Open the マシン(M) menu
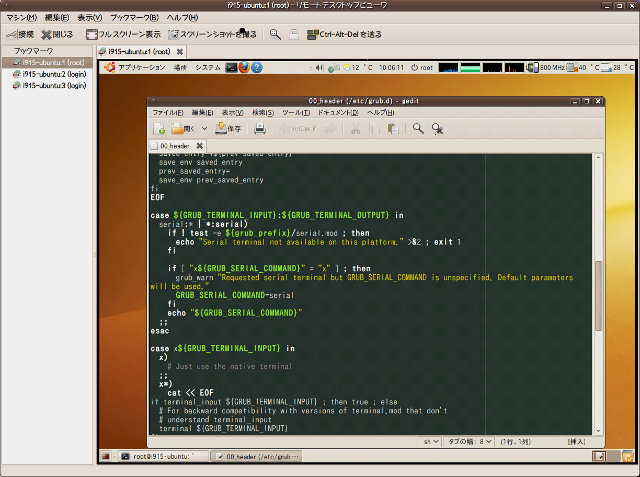640x477 pixels. coord(22,18)
